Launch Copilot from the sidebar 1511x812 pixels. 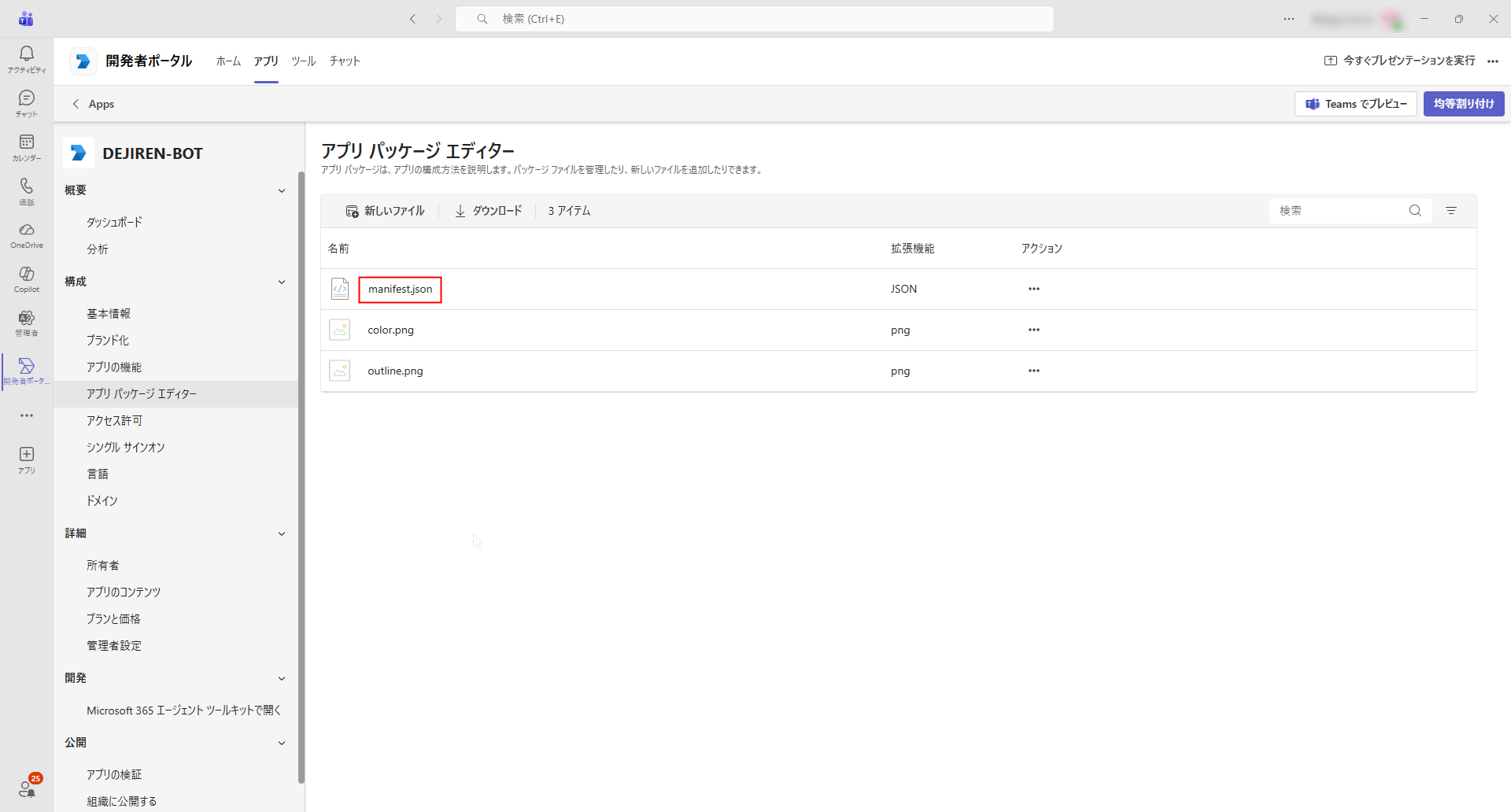pyautogui.click(x=27, y=279)
